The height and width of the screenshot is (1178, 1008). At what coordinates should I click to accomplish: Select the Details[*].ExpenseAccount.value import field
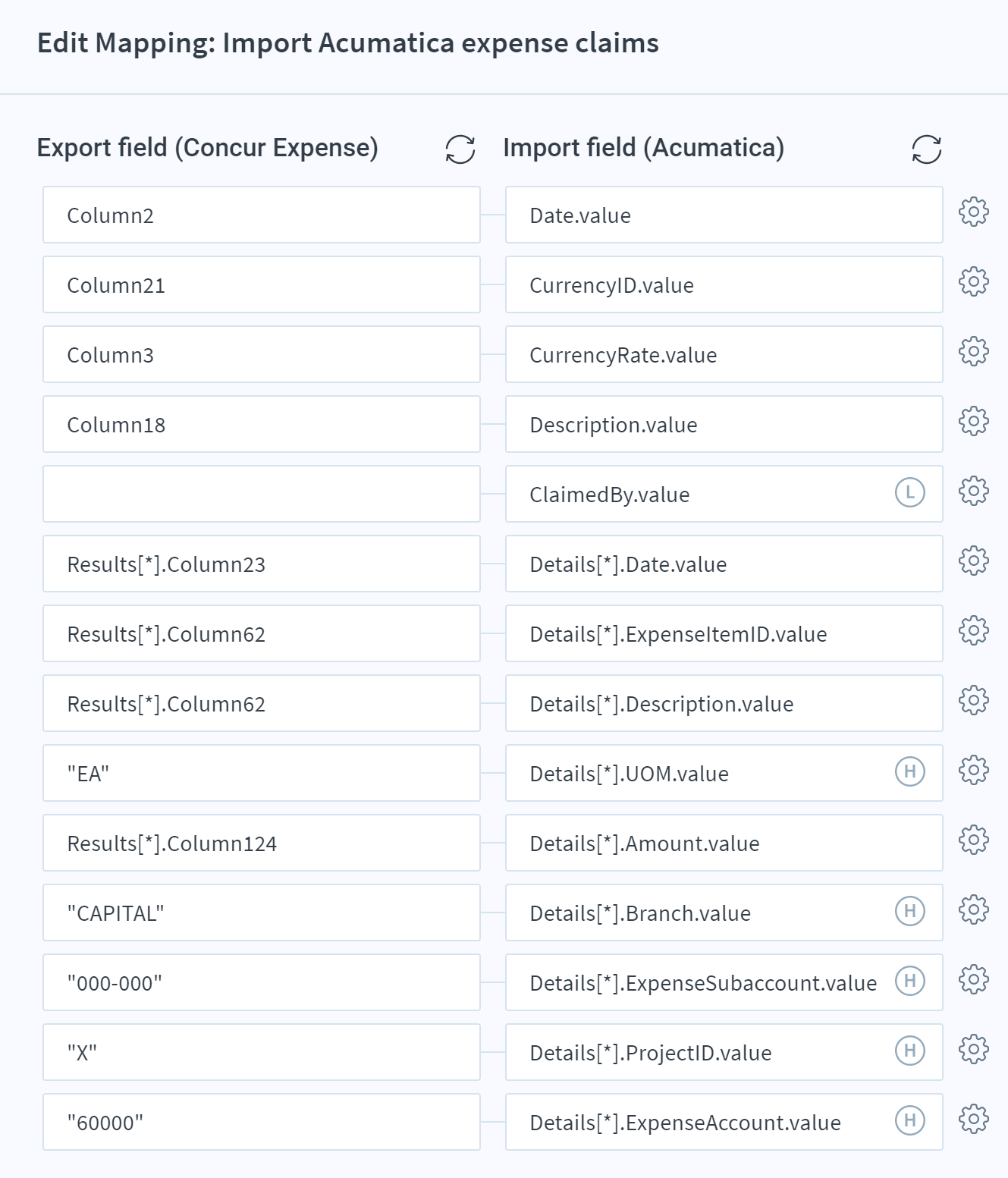pyautogui.click(x=724, y=1122)
